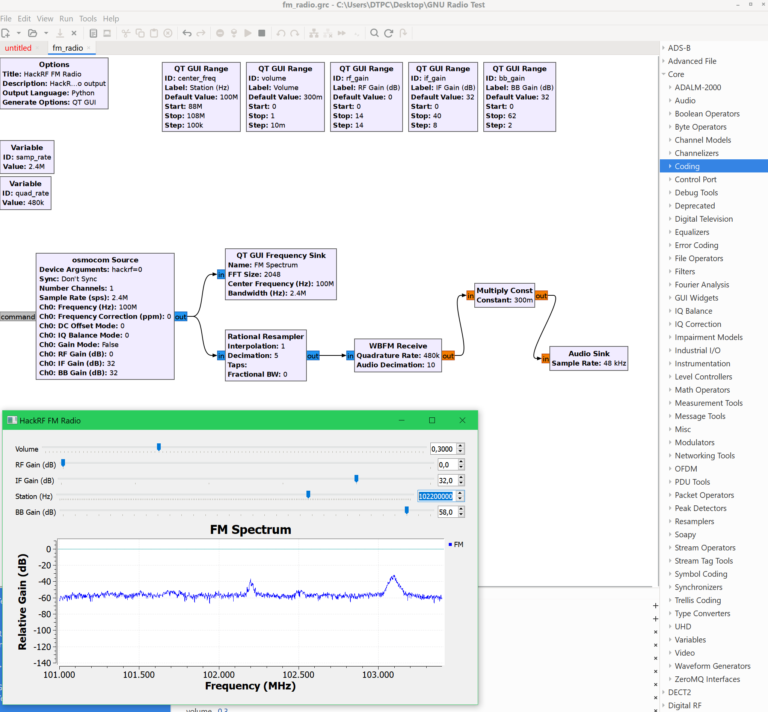Click the Enable block icon
This screenshot has height=712, width=768.
(x=314, y=33)
